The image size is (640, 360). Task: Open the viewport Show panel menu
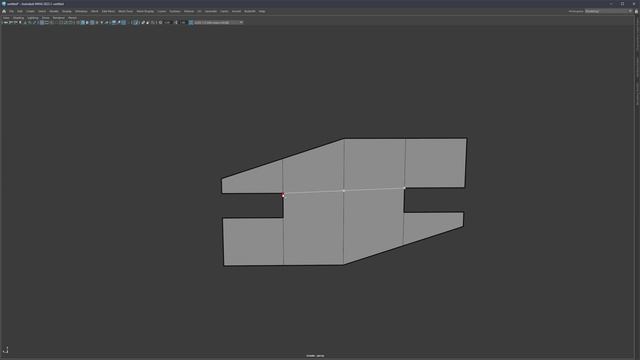pos(46,18)
